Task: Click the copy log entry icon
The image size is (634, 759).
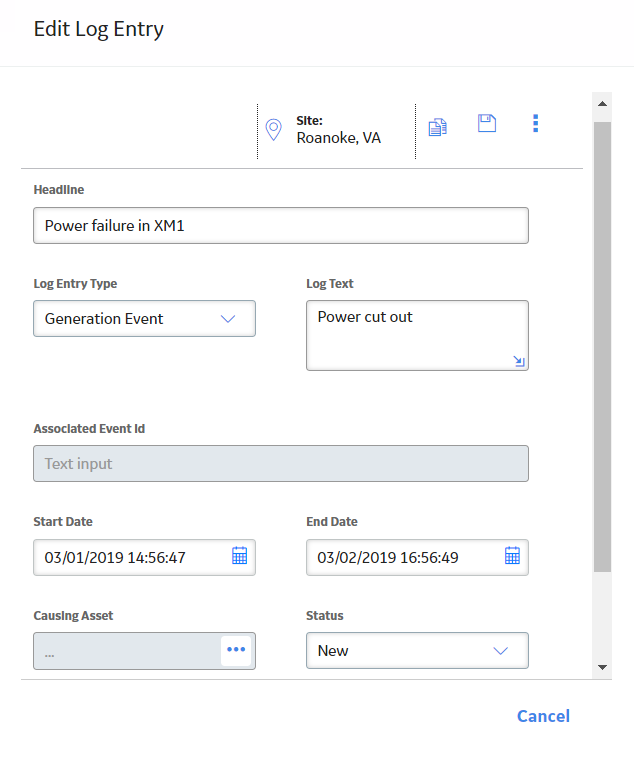Action: pyautogui.click(x=438, y=127)
